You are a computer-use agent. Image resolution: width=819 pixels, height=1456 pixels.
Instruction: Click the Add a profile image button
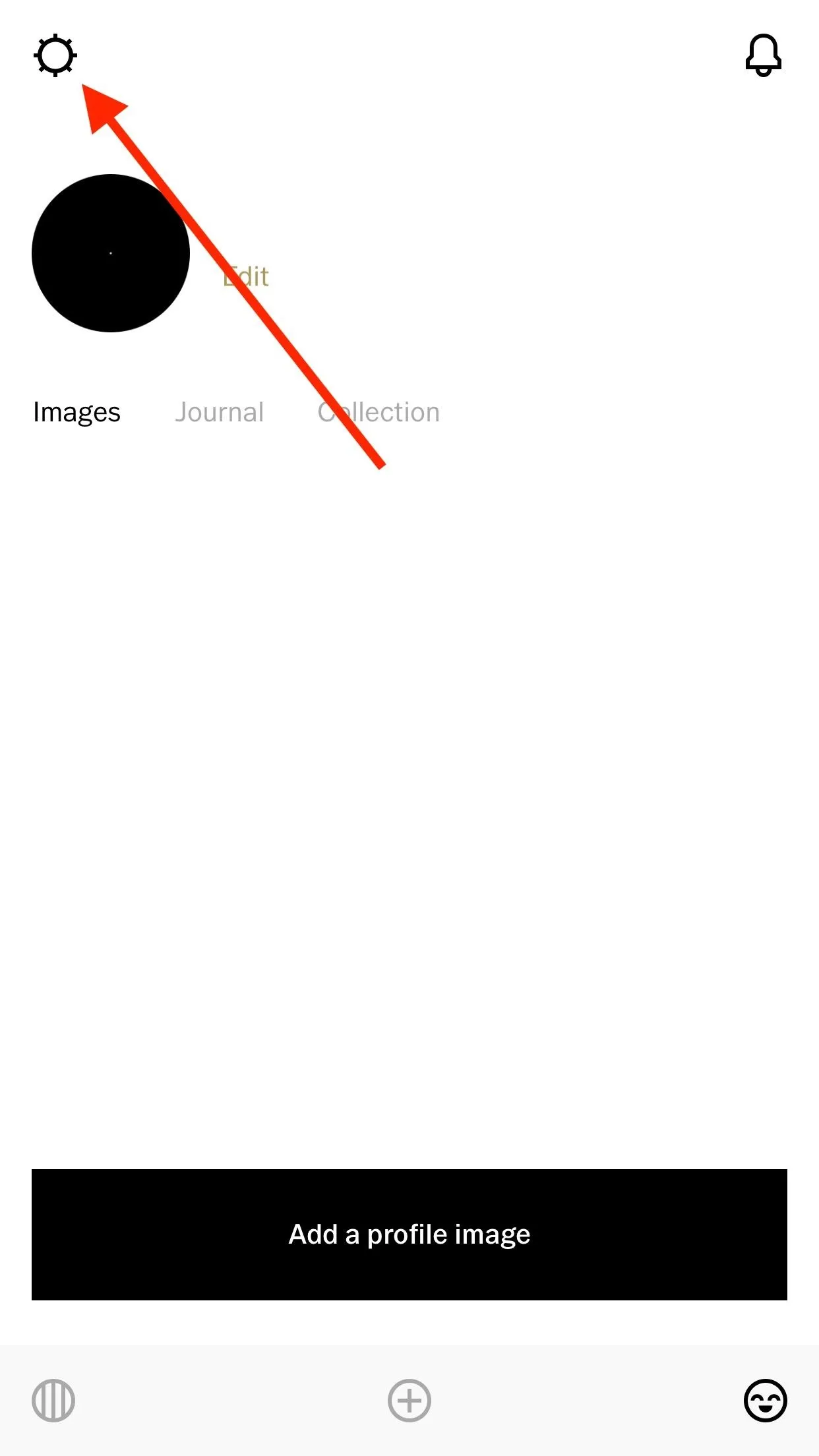click(x=409, y=1234)
